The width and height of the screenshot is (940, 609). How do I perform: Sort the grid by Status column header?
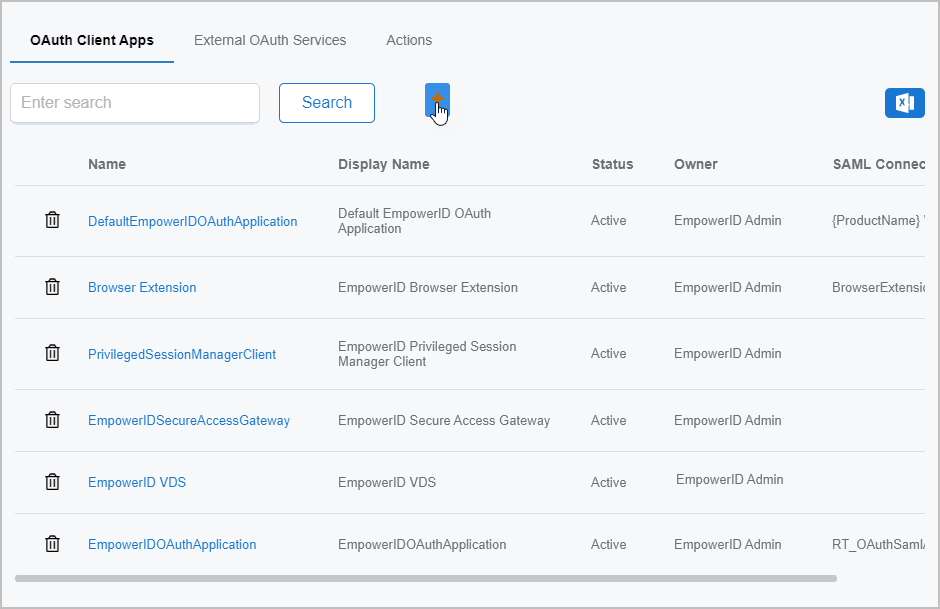(x=612, y=165)
